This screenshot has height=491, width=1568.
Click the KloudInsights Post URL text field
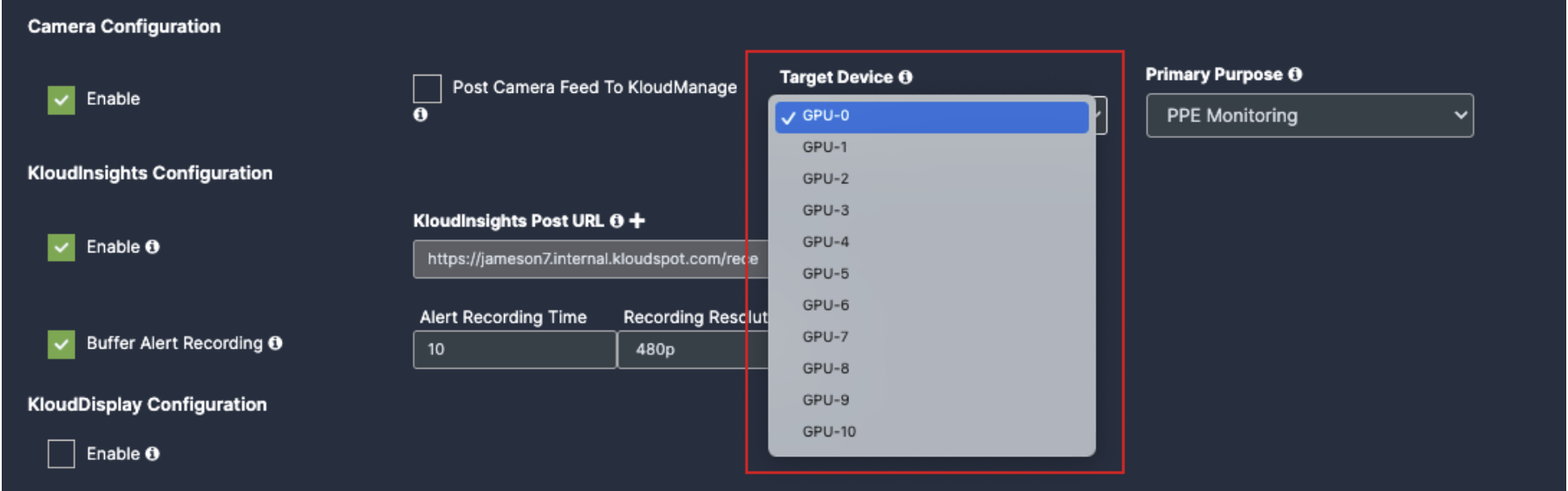tap(591, 259)
